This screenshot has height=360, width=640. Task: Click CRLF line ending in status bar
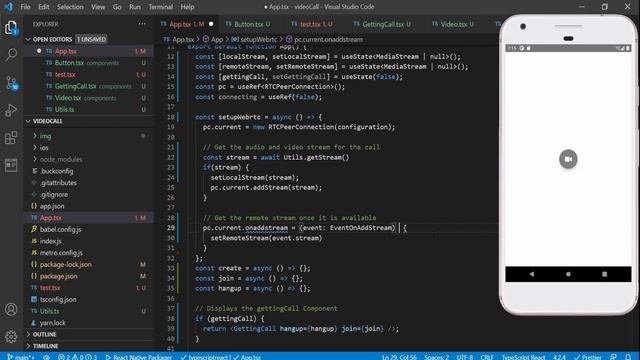pos(487,357)
